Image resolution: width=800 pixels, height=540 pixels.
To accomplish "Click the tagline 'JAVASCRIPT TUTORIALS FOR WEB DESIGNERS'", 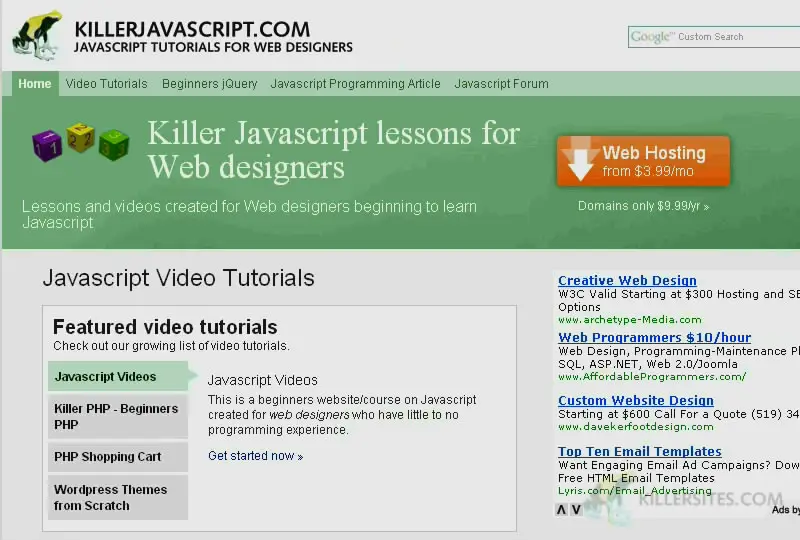I will click(213, 47).
